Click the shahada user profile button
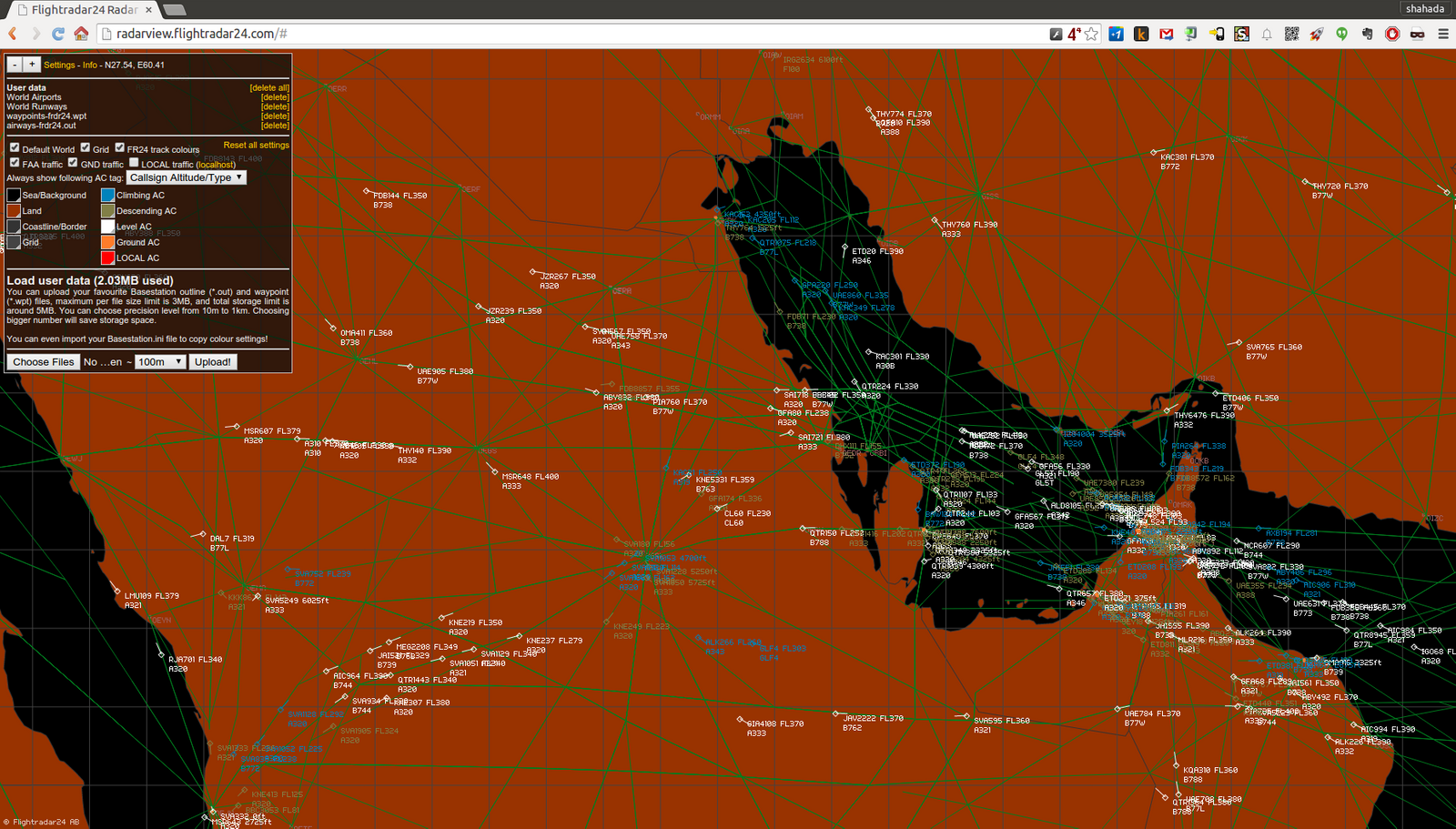 (1424, 8)
